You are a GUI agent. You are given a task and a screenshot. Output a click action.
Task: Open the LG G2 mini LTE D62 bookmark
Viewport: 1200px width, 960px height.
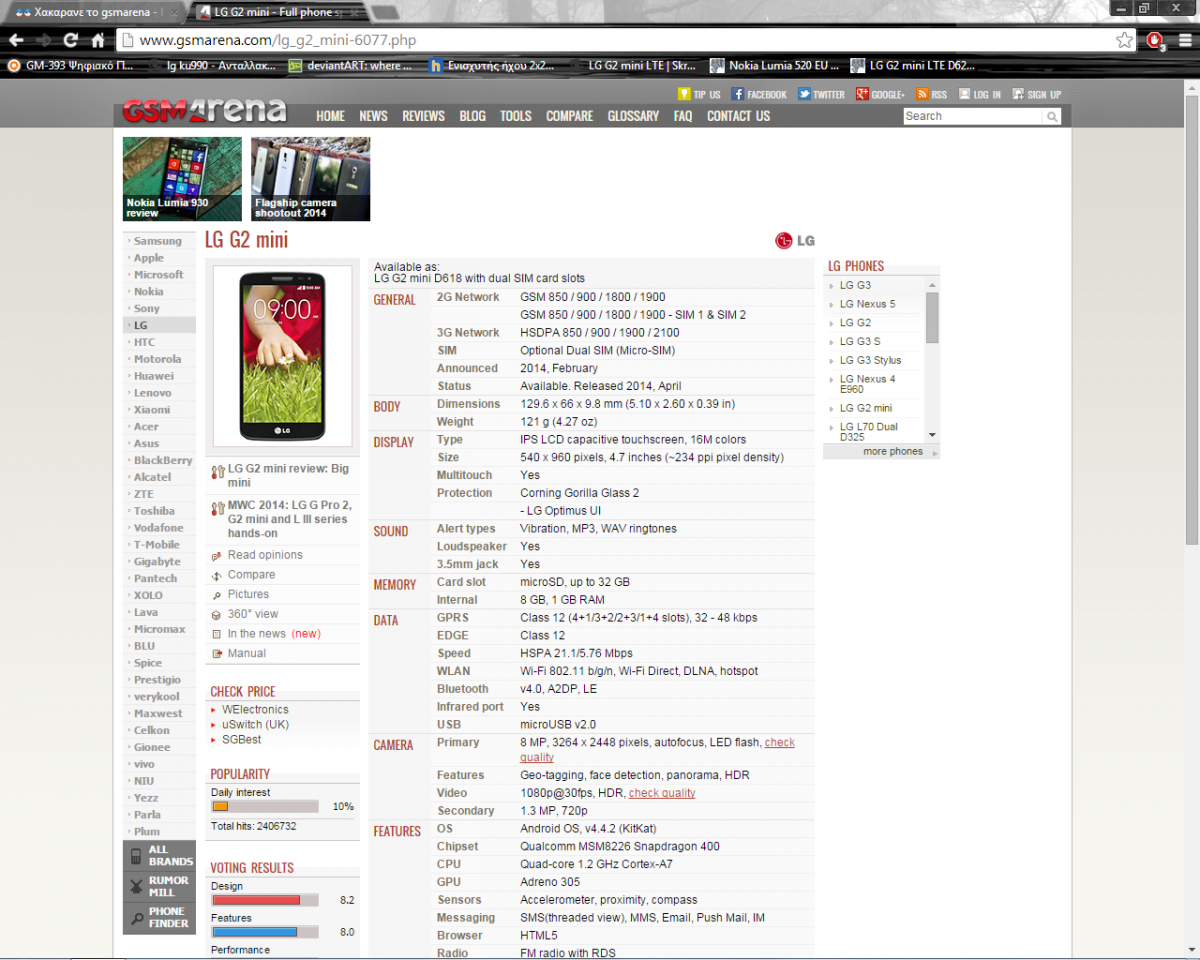coord(913,66)
